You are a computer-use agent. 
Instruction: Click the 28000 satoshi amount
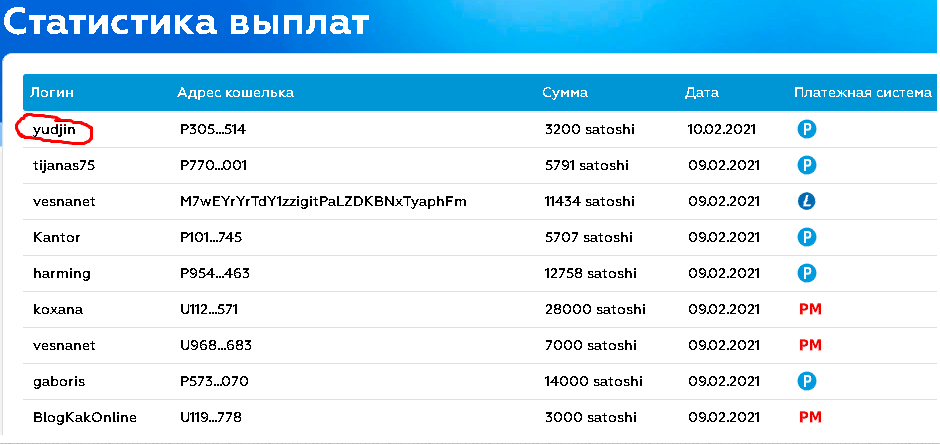point(595,309)
